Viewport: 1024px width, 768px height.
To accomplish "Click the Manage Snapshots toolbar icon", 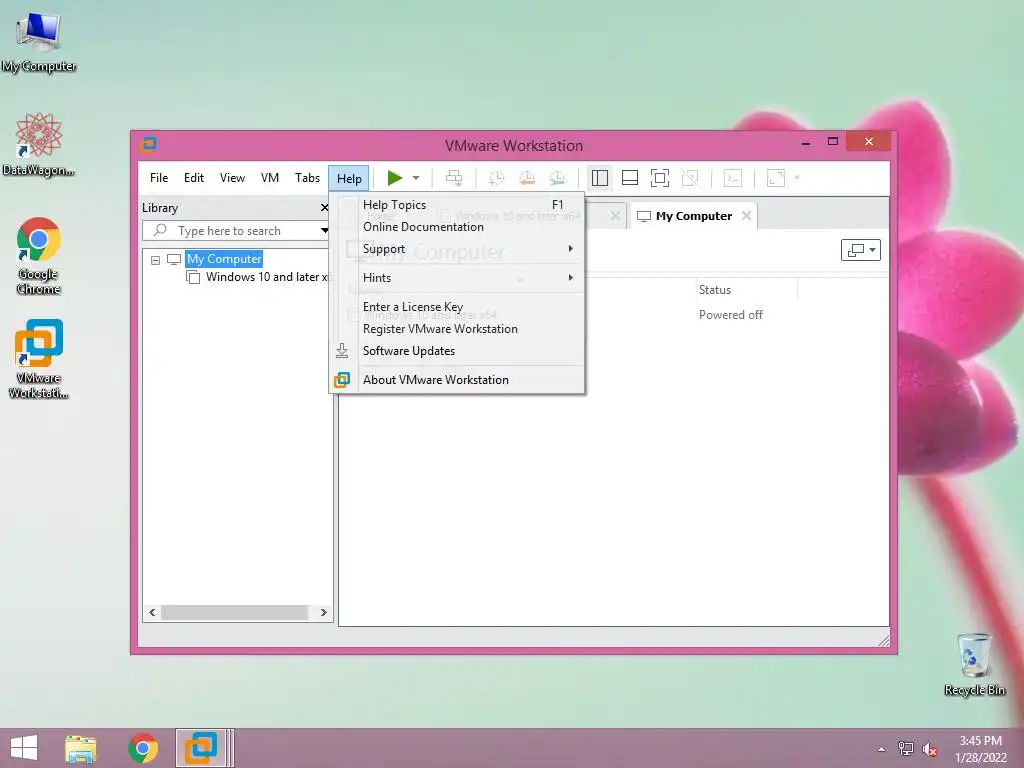I will [557, 178].
